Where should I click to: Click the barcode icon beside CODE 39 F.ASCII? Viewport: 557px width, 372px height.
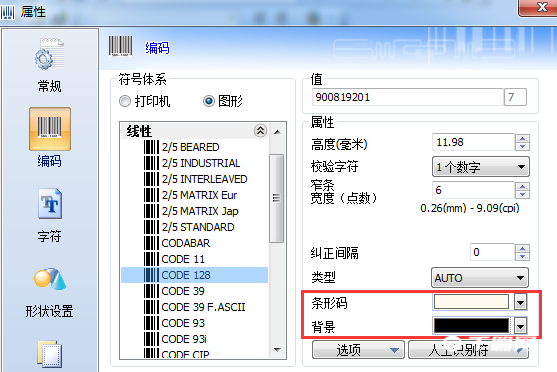tap(151, 307)
